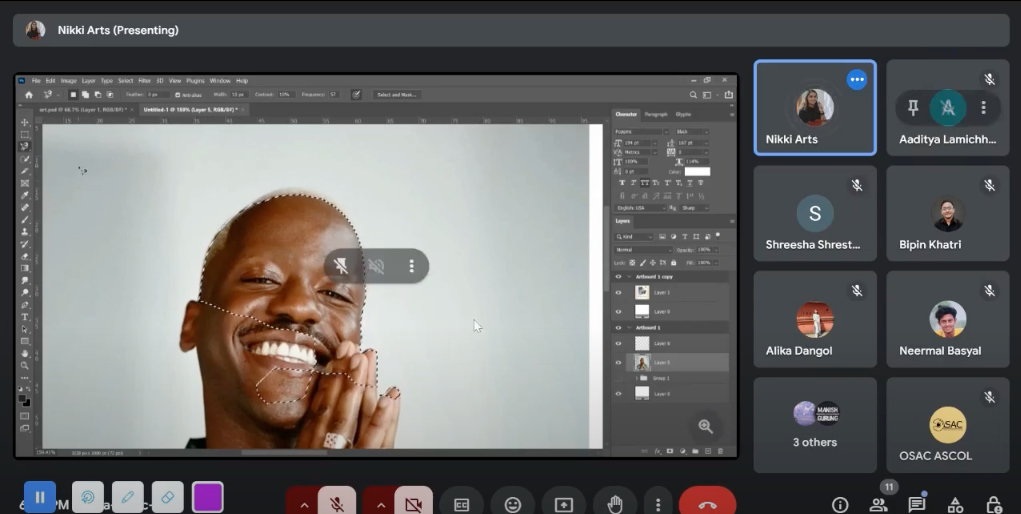
Task: Click the blue pause button
Action: pos(40,497)
